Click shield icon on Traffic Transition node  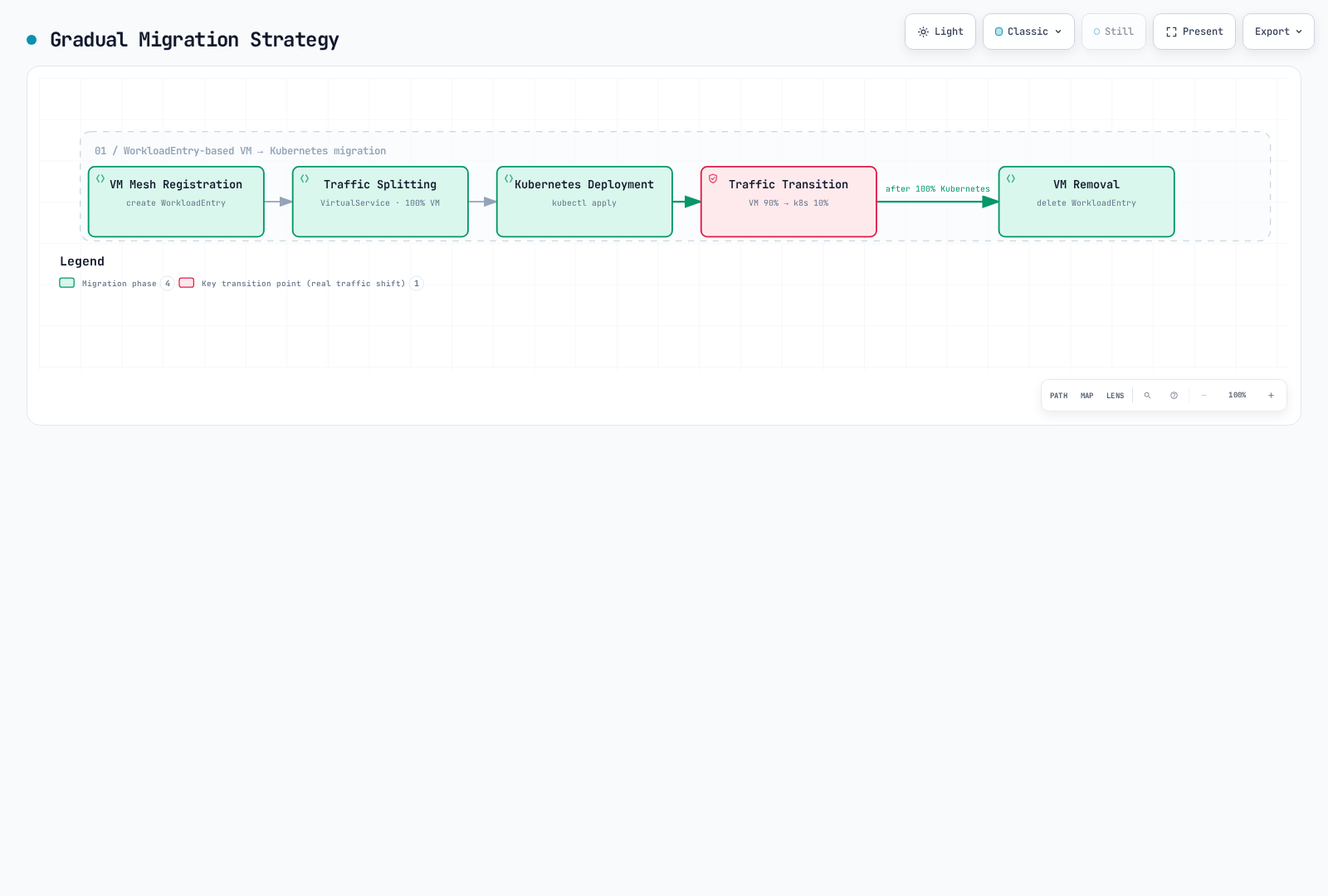click(713, 178)
